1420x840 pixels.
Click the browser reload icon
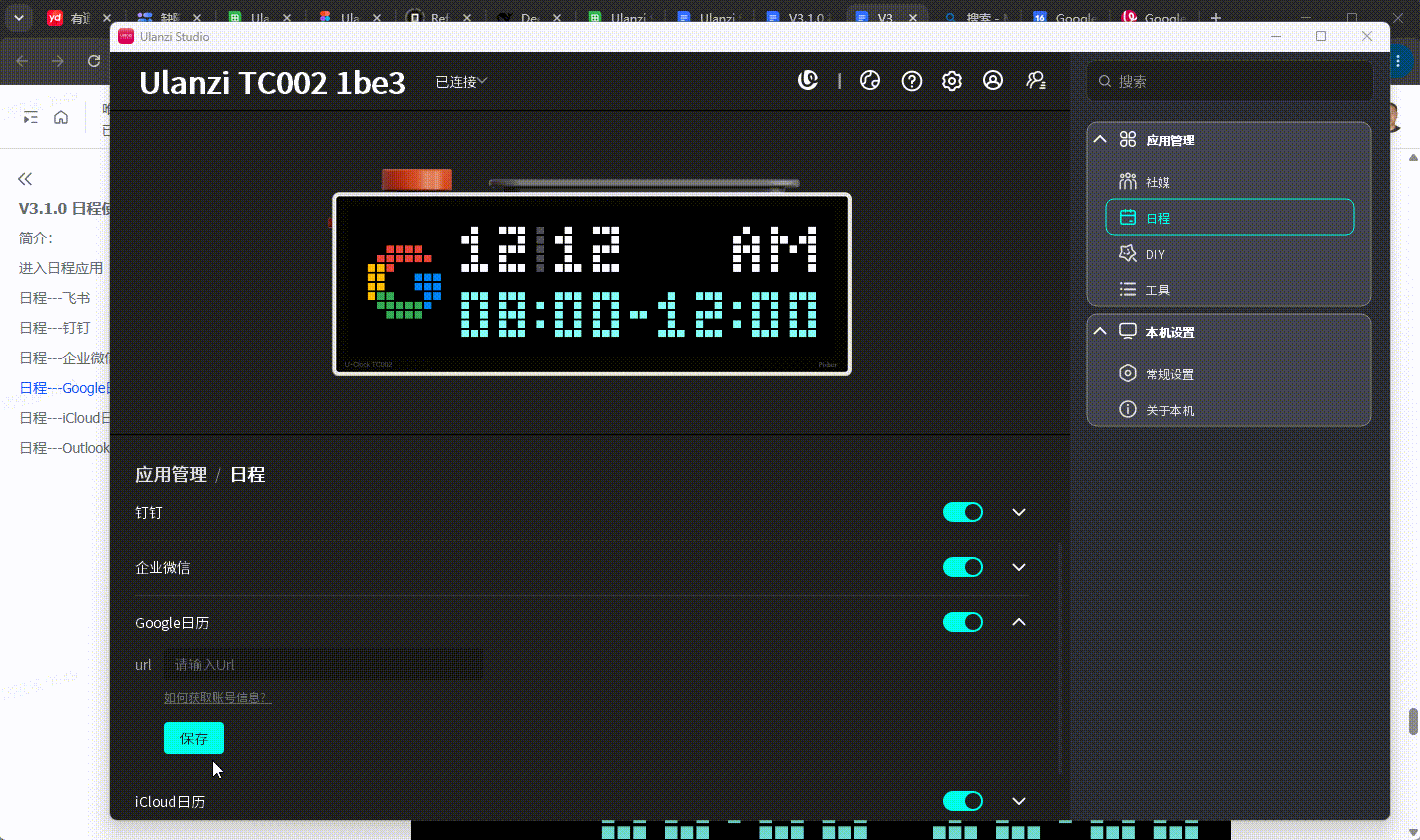click(94, 61)
